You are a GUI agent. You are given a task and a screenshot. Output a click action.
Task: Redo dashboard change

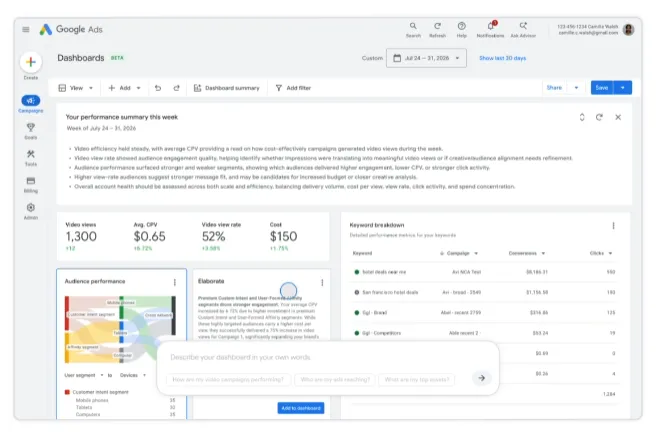point(176,88)
